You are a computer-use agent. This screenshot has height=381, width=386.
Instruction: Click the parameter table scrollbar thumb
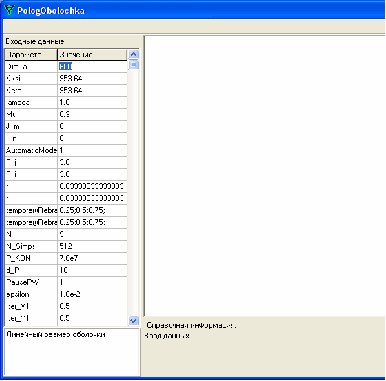coord(134,64)
